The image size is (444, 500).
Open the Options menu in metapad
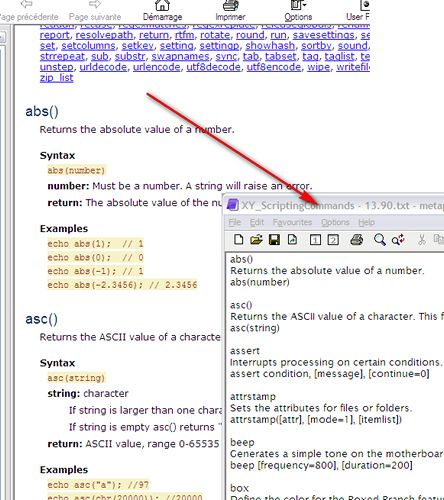335,222
